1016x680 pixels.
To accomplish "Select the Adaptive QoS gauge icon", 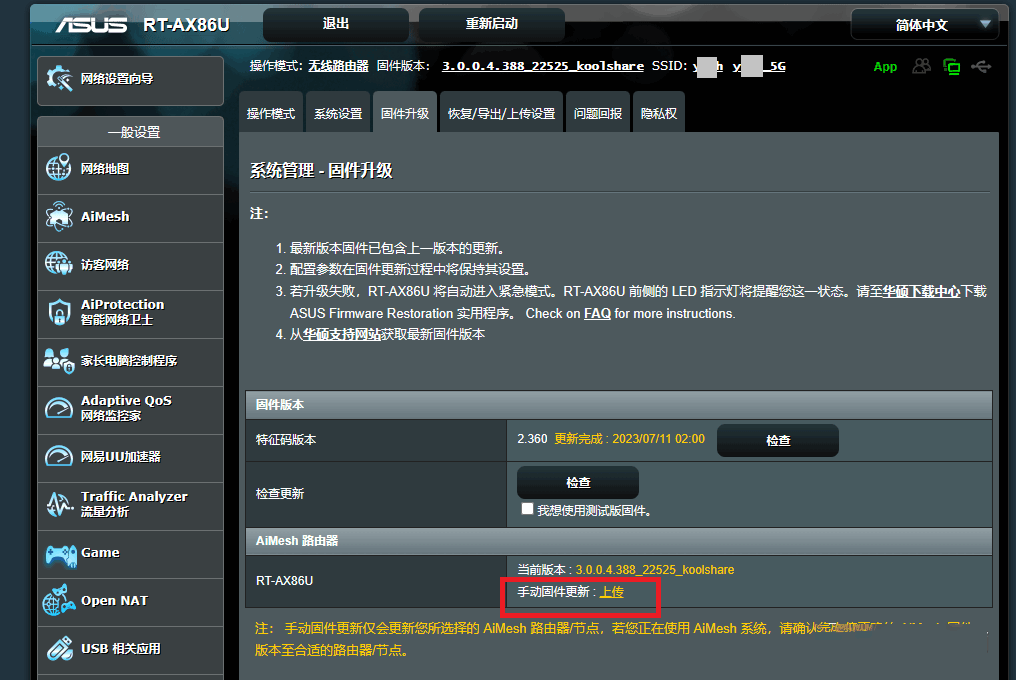I will click(59, 408).
